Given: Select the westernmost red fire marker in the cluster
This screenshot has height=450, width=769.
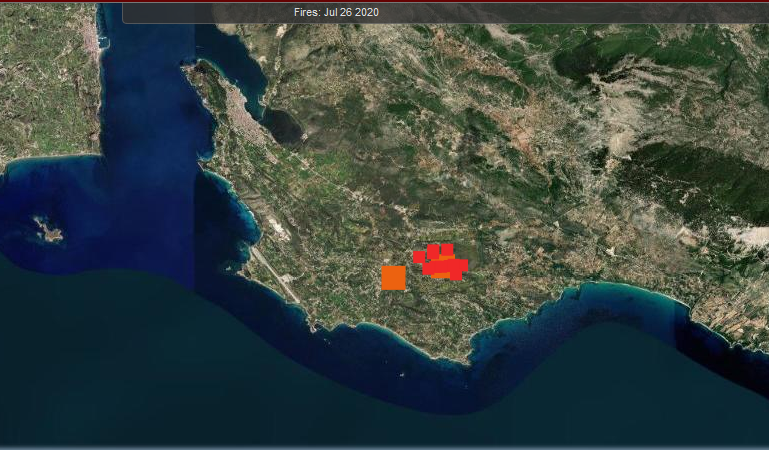Looking at the screenshot, I should click(419, 257).
